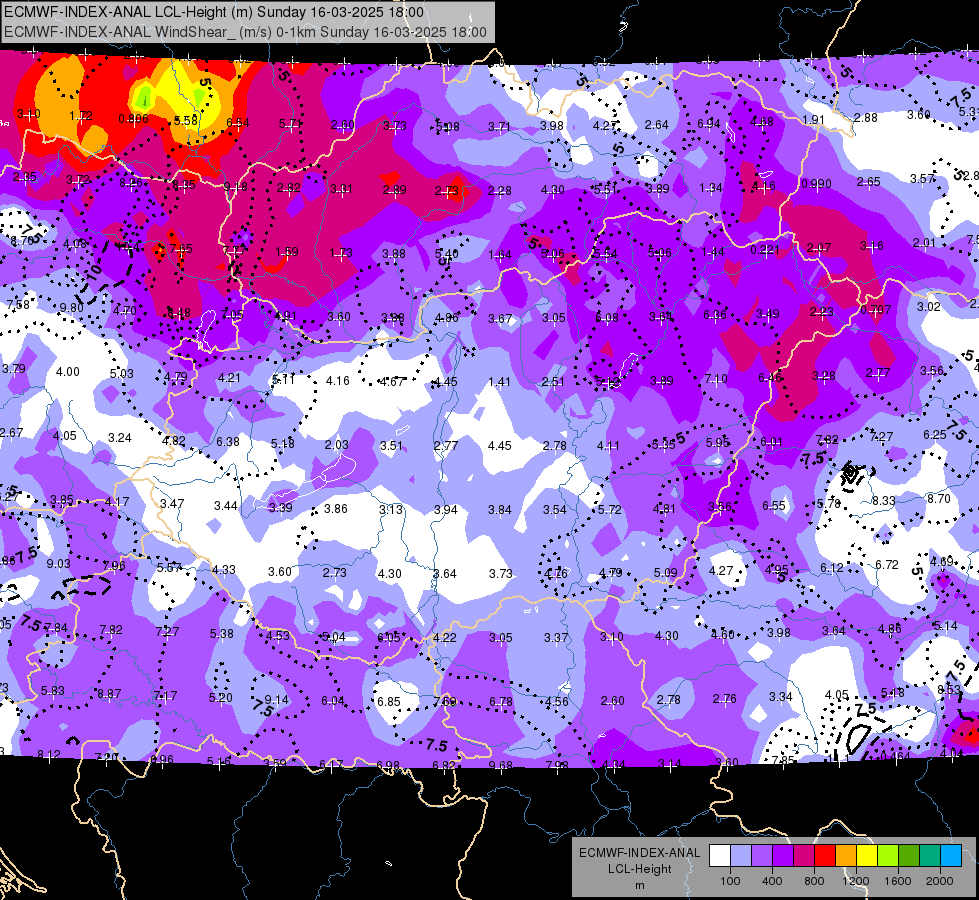Select the orange legend color swatch

click(x=846, y=856)
